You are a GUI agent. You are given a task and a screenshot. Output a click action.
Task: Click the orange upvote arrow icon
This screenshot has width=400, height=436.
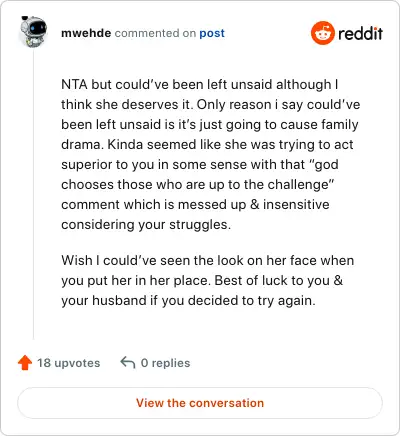(25, 363)
